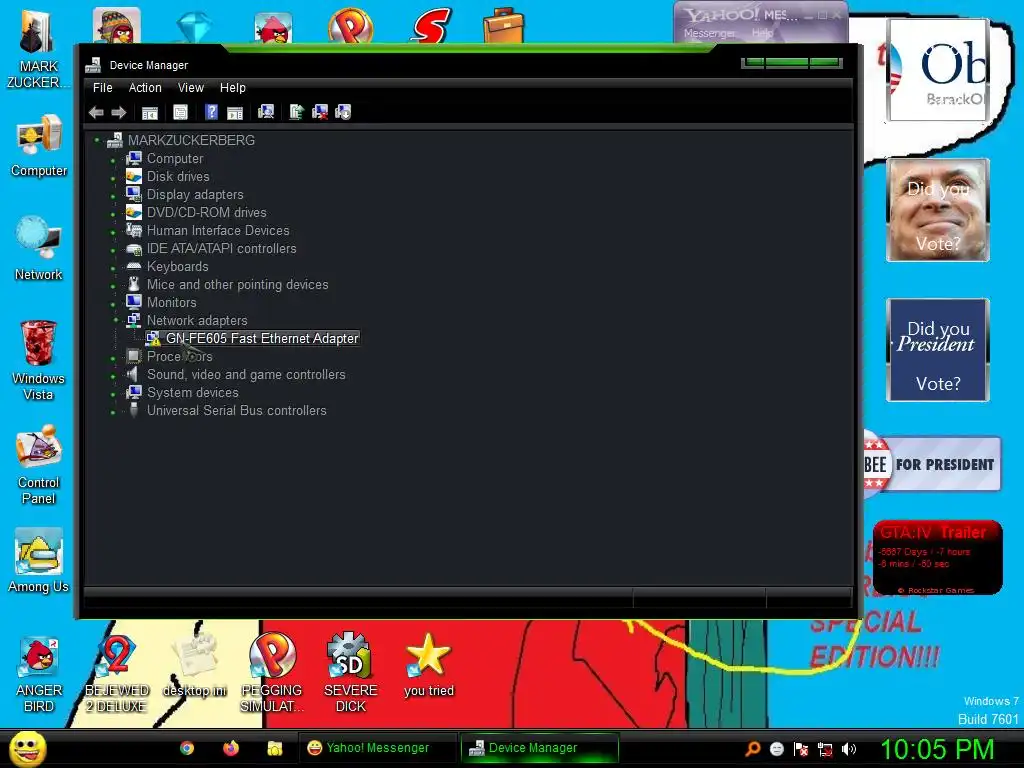Expand the Display adapters category
The width and height of the screenshot is (1024, 768).
pos(113,195)
